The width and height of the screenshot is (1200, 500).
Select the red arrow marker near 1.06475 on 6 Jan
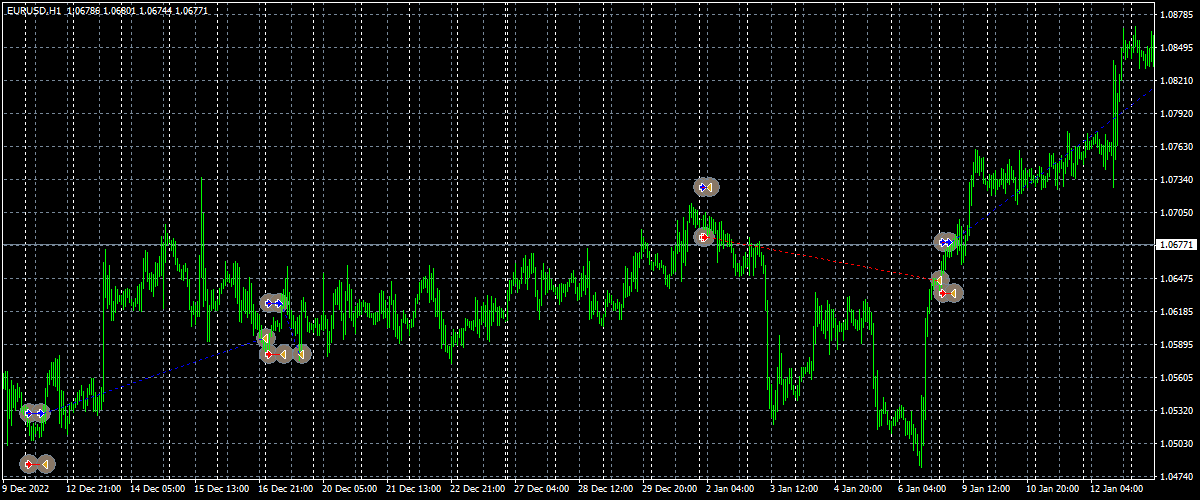[943, 293]
